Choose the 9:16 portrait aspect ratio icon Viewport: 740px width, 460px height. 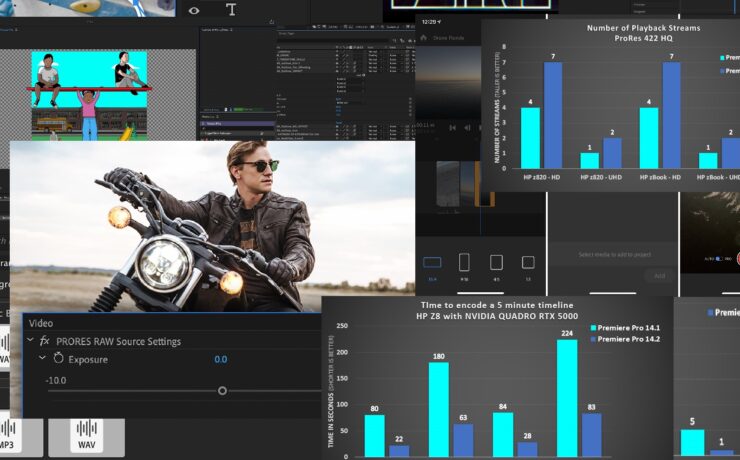pos(464,262)
